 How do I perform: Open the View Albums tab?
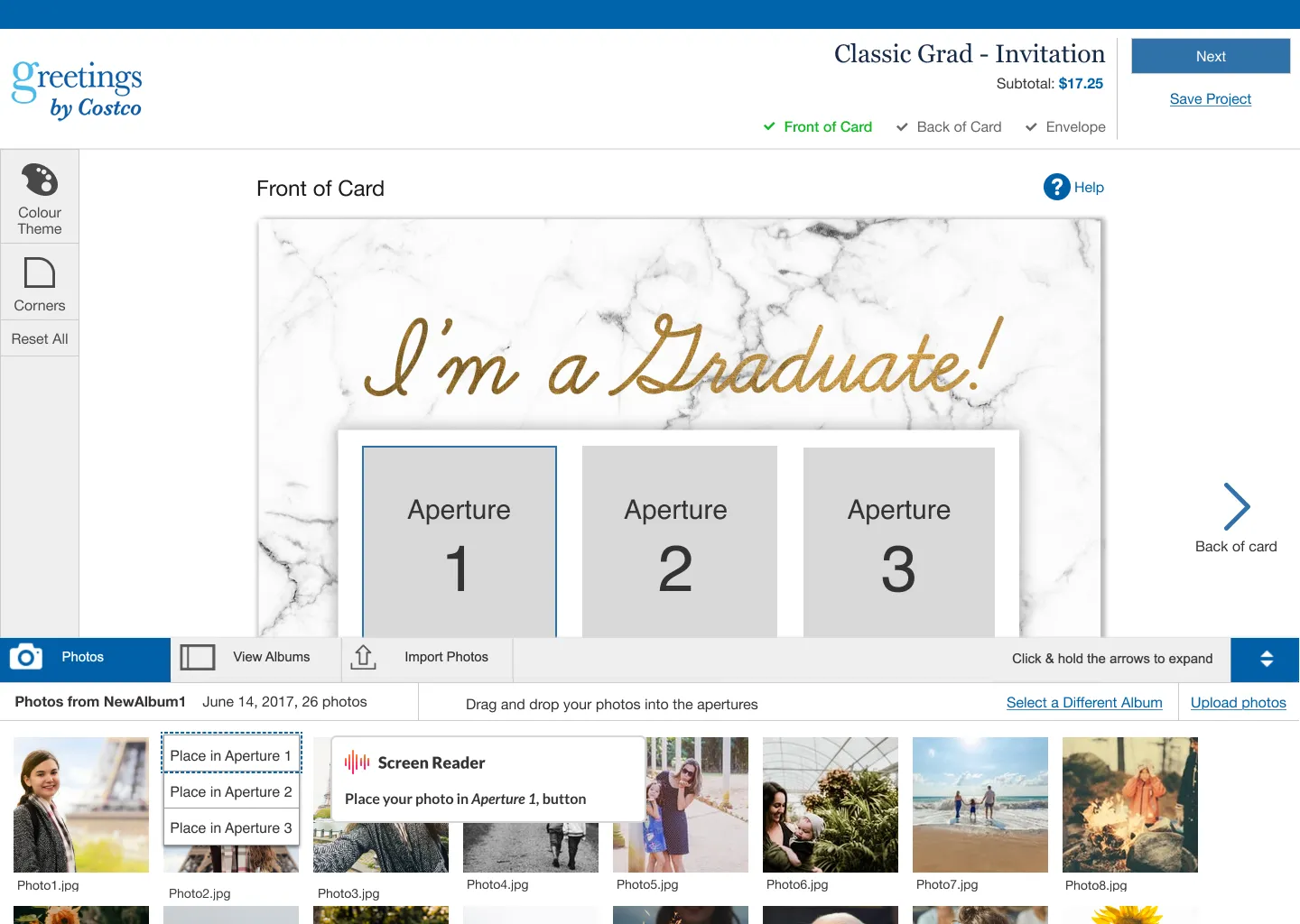coord(255,659)
